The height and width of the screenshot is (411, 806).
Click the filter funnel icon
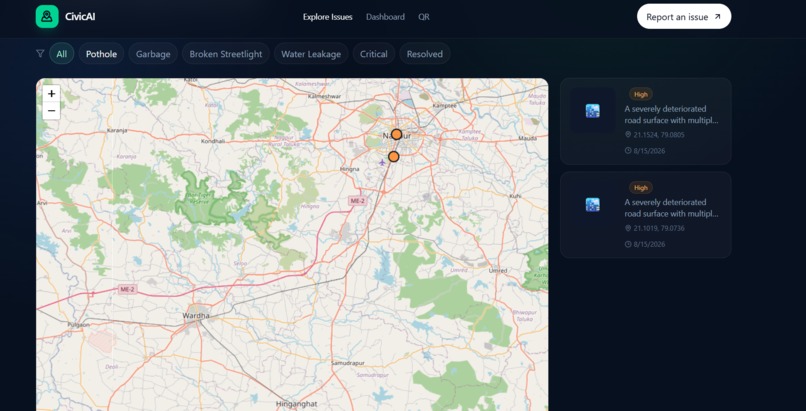pos(40,53)
